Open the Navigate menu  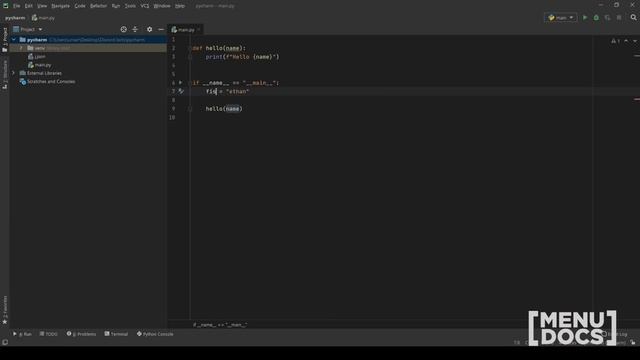(x=60, y=6)
